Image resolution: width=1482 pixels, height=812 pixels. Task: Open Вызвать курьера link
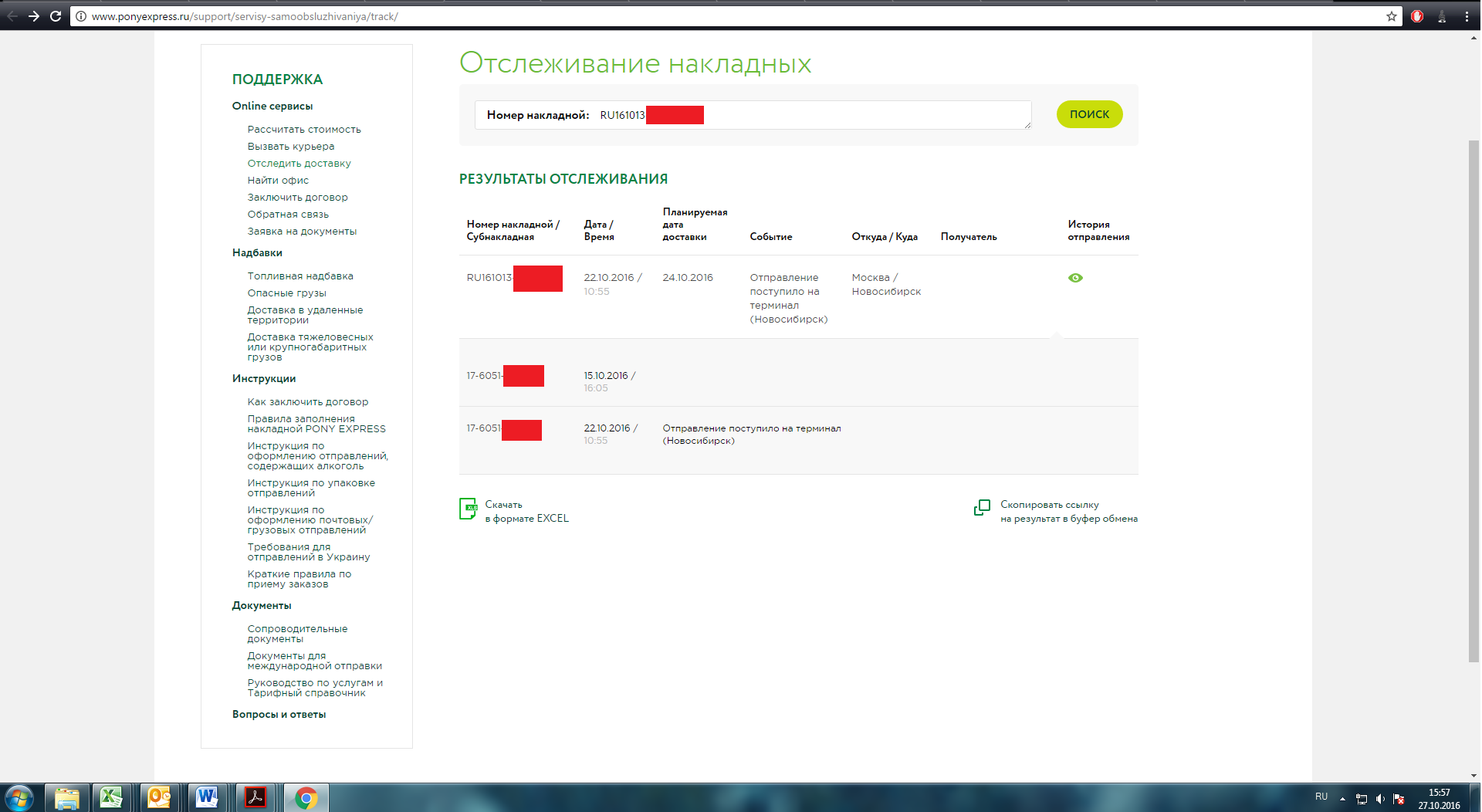click(291, 147)
